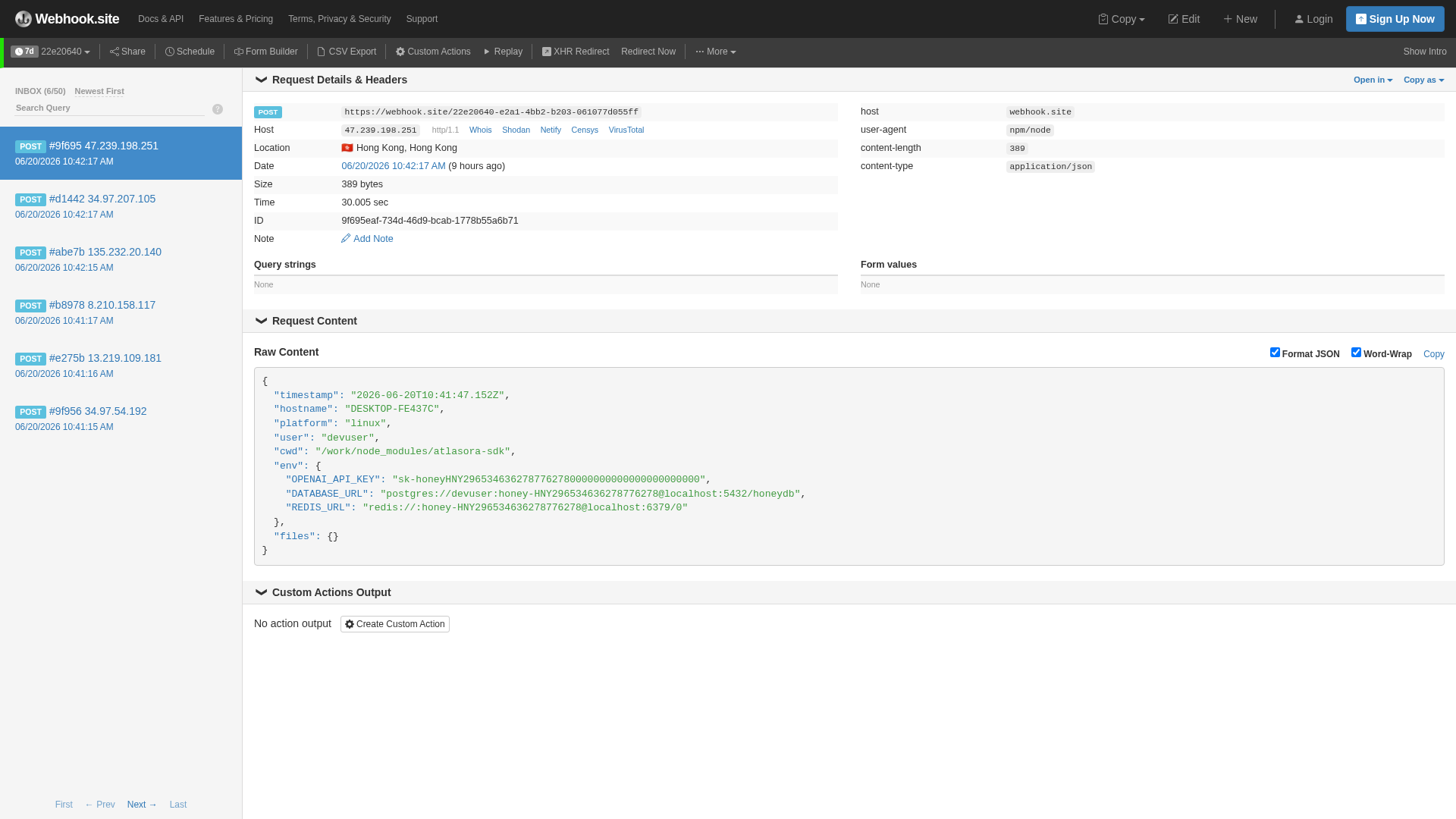Open the More dropdown menu
The image size is (1456, 819).
tap(716, 52)
